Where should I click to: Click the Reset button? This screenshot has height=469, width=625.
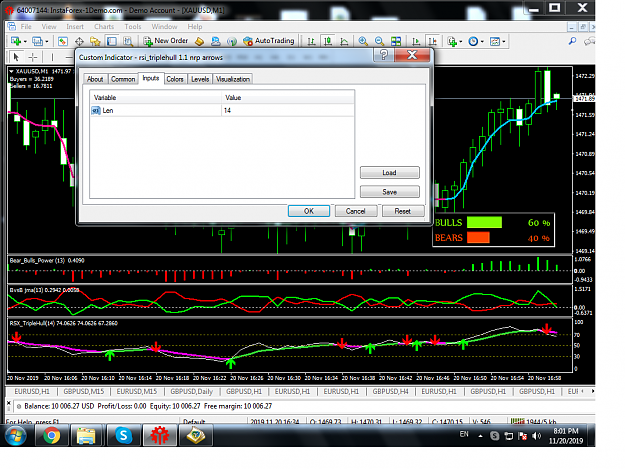tap(403, 211)
